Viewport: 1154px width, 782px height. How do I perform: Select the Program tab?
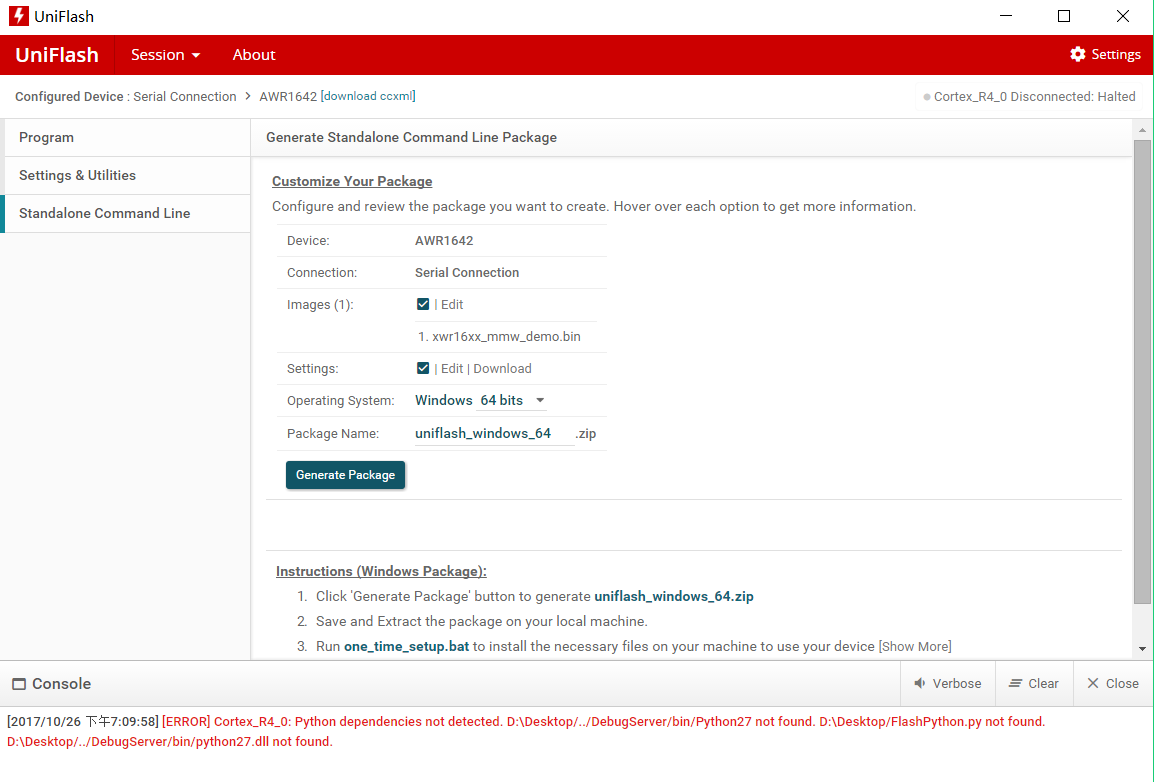127,138
